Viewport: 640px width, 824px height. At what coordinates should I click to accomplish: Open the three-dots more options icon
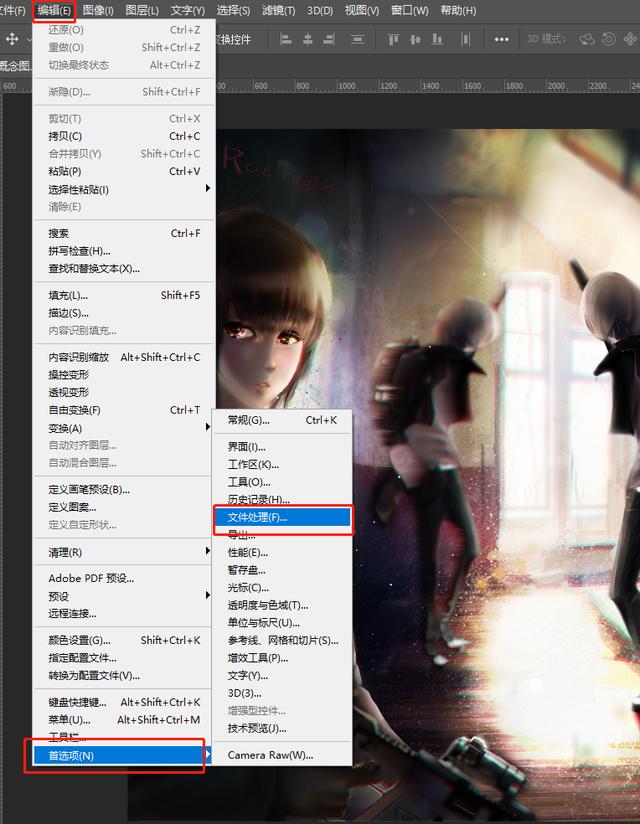pos(501,39)
